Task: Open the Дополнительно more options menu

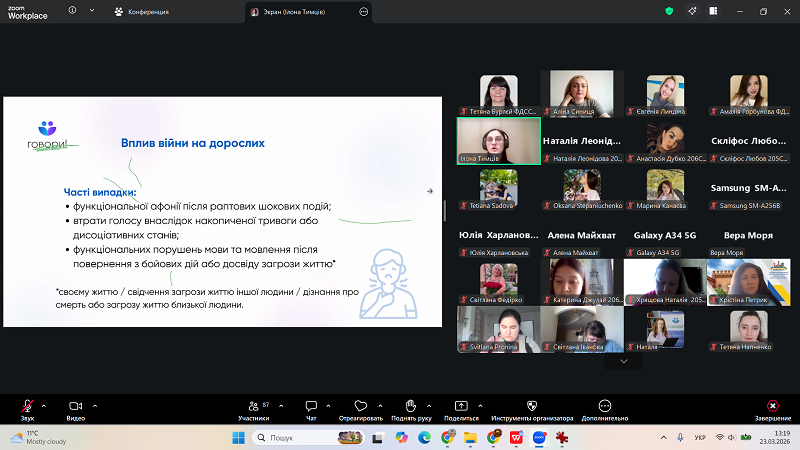Action: (604, 407)
